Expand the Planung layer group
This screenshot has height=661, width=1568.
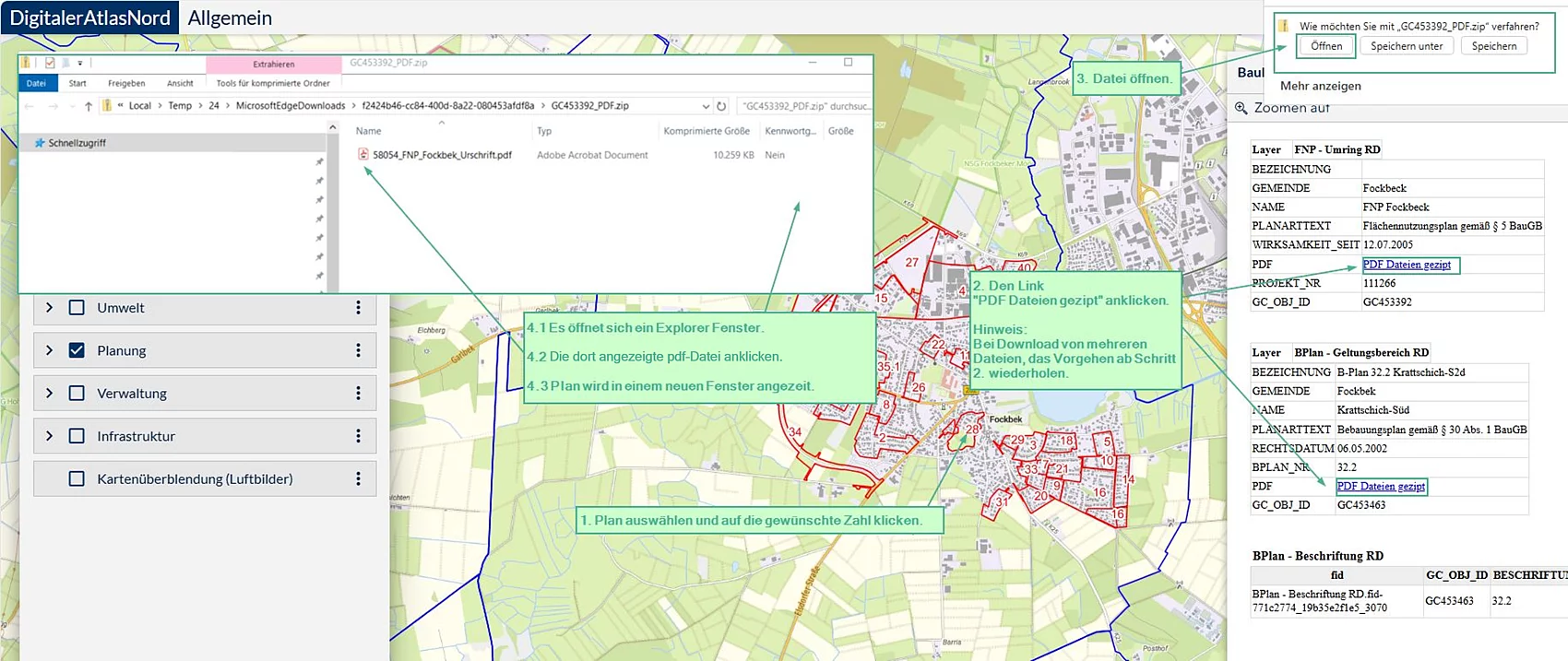(49, 350)
